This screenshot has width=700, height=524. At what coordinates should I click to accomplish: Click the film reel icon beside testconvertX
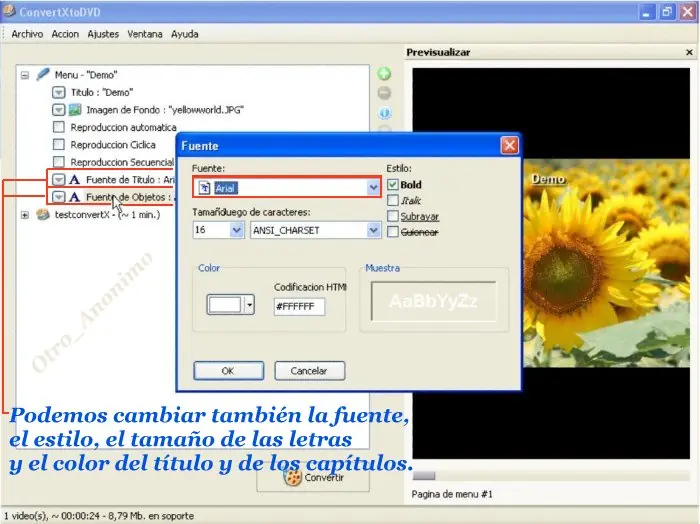point(43,215)
